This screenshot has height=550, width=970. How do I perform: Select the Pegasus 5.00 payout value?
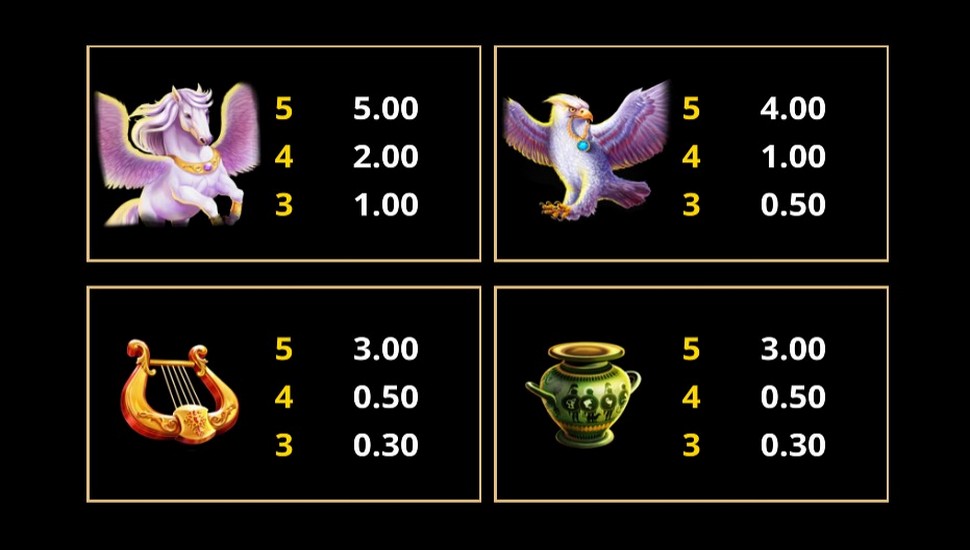(386, 108)
